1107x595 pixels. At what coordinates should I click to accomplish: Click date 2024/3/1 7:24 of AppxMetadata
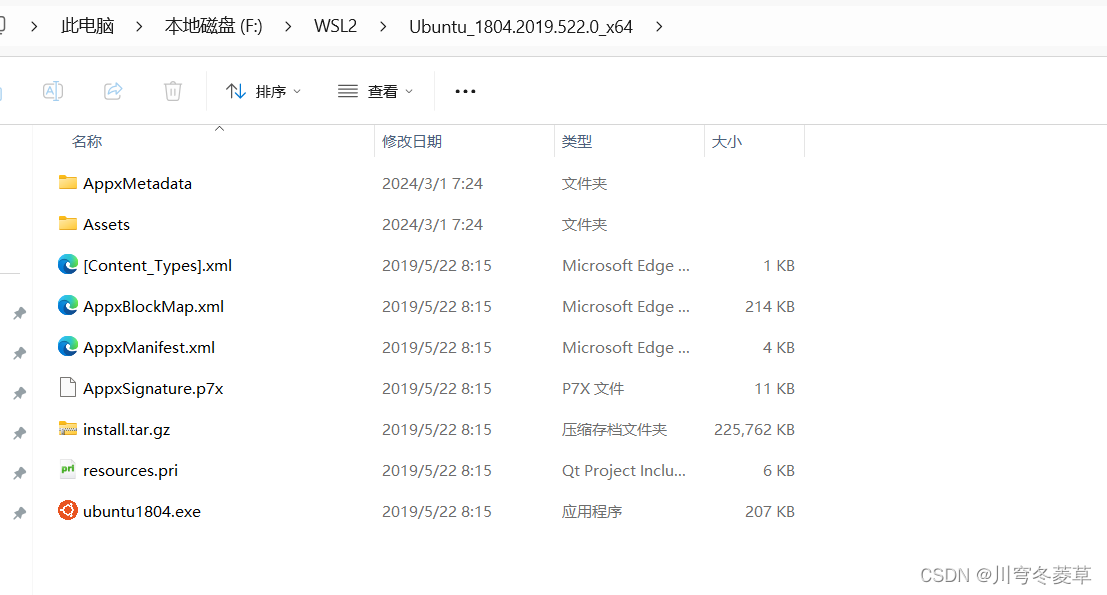tap(433, 184)
